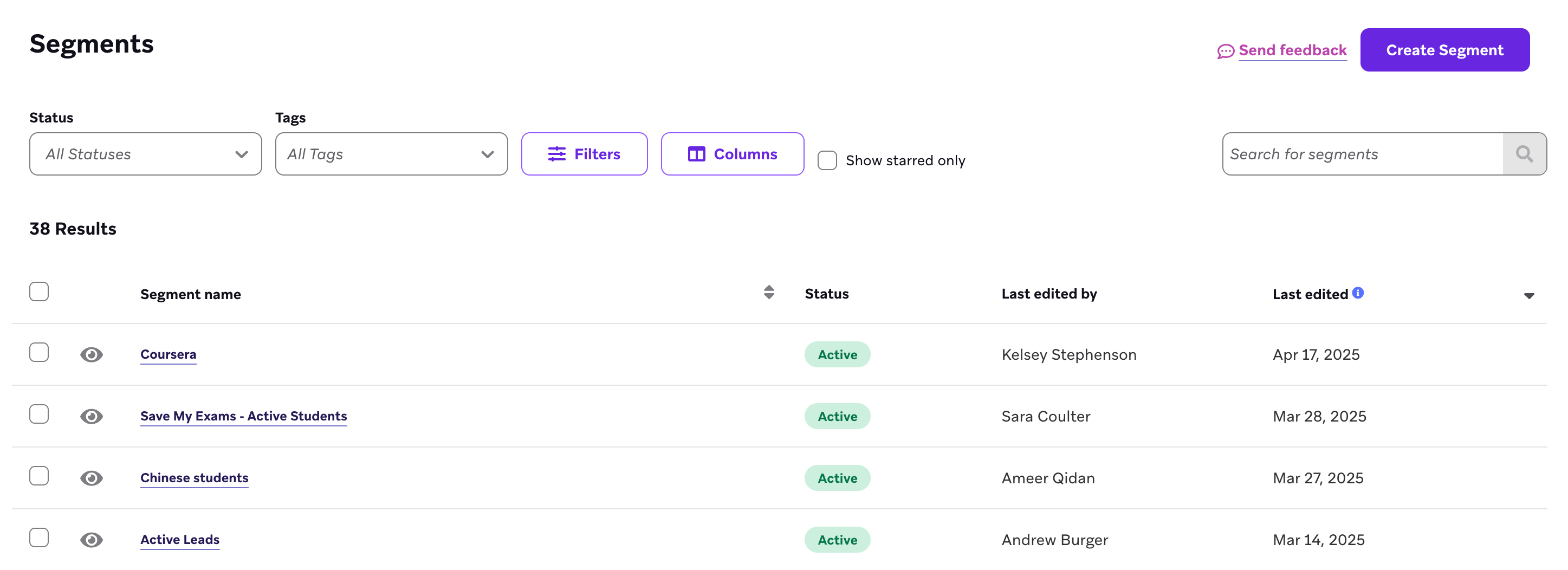Click the Last edited sort arrow
Viewport: 1568px width, 570px height.
pyautogui.click(x=1528, y=296)
